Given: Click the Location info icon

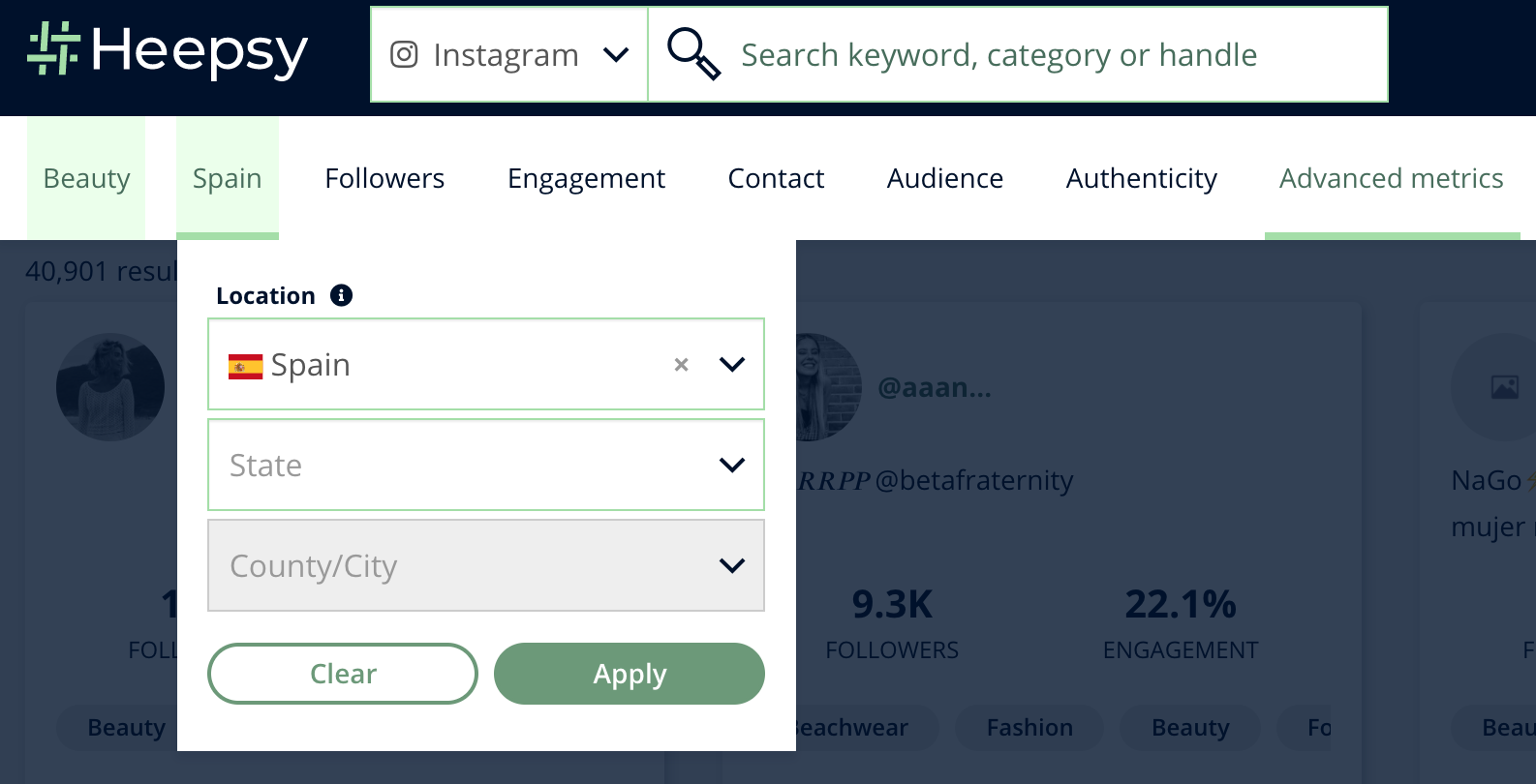Looking at the screenshot, I should 341,295.
